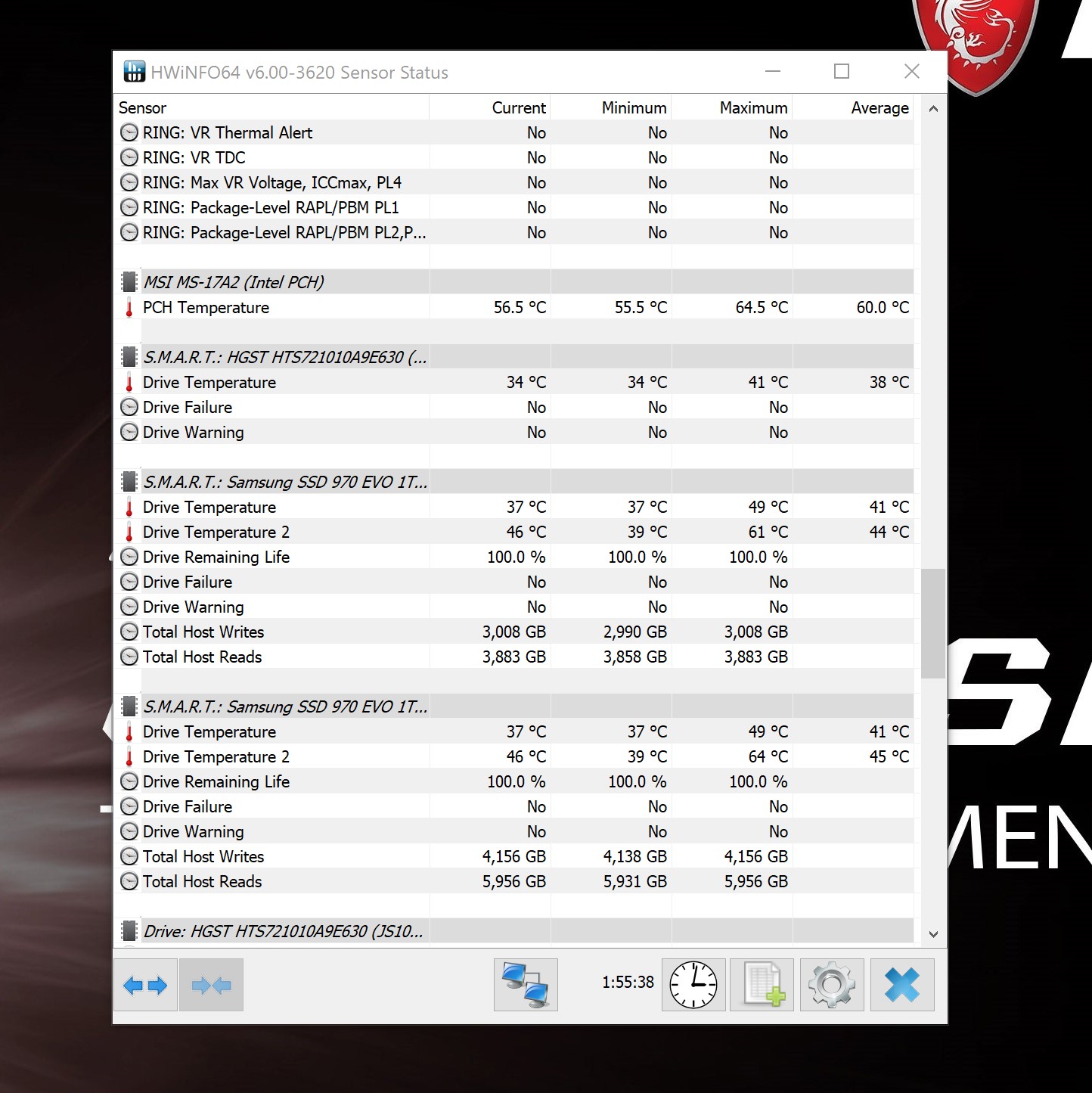Click the clock icon beside RING: VR TDC
Screen dimensions: 1092x1093
[129, 157]
